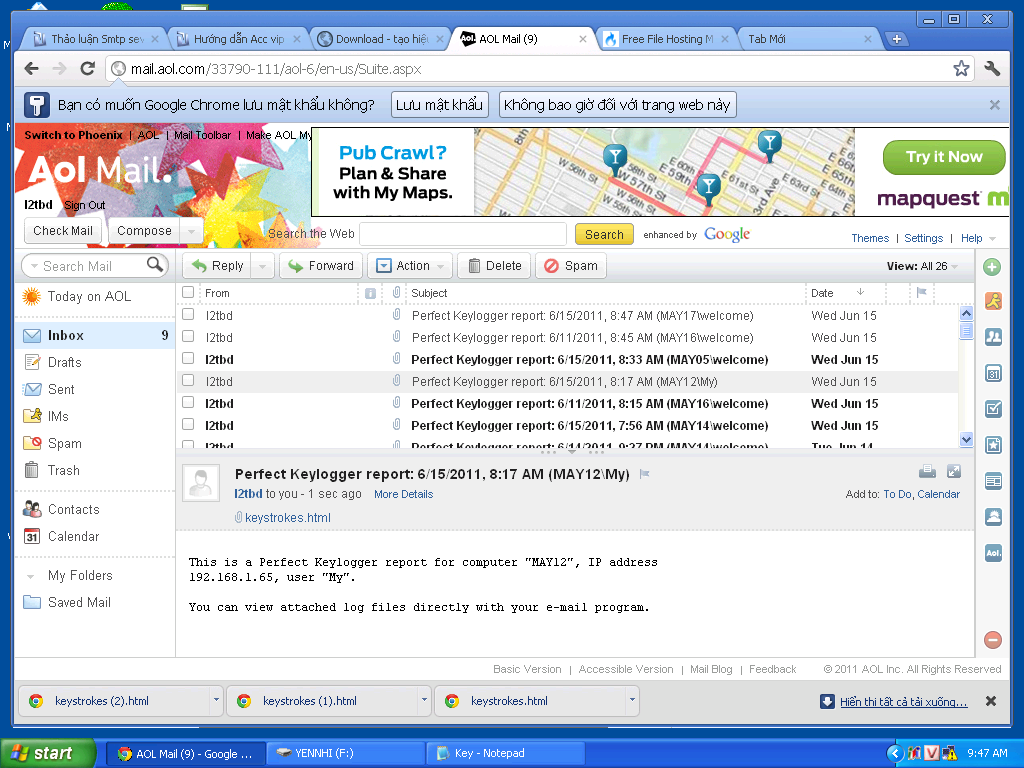The height and width of the screenshot is (768, 1024).
Task: Tick the select-all checkbox in the From header
Action: click(188, 292)
